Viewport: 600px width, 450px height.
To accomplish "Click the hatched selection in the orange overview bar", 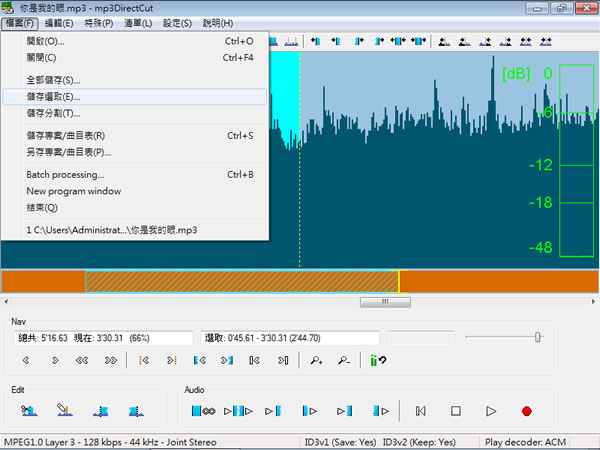I will pyautogui.click(x=242, y=282).
